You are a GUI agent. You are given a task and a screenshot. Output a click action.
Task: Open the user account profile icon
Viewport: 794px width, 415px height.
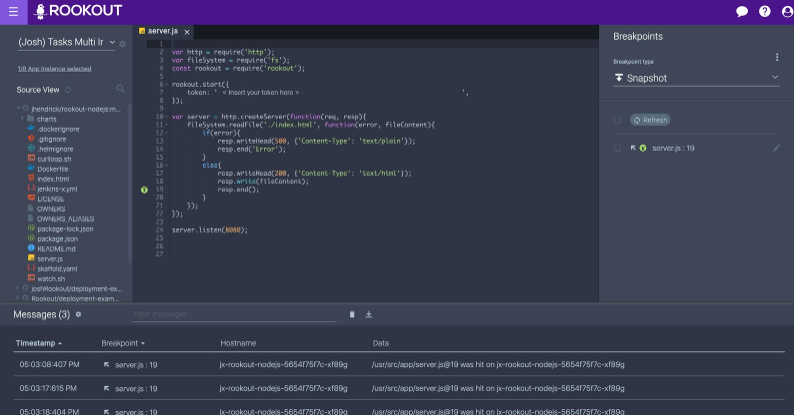click(783, 12)
